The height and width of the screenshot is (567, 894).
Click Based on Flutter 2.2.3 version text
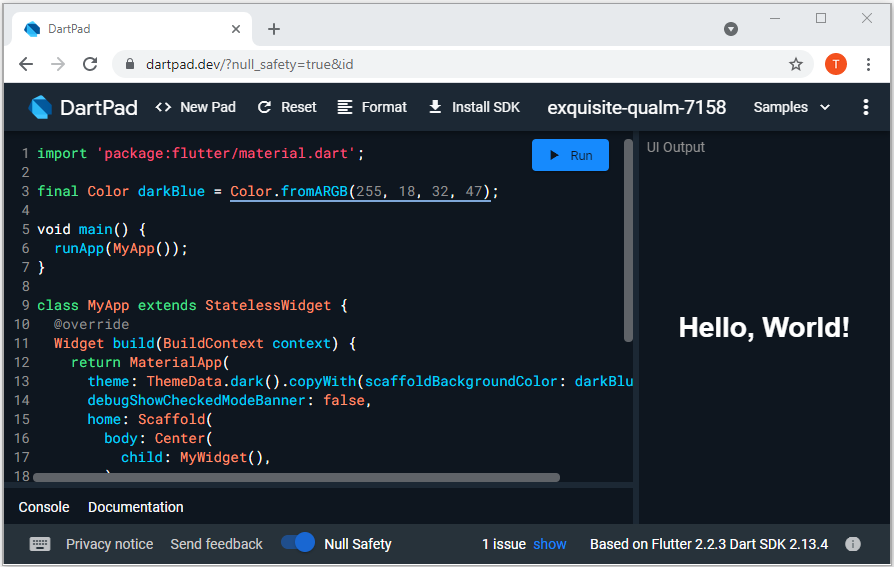pos(709,544)
